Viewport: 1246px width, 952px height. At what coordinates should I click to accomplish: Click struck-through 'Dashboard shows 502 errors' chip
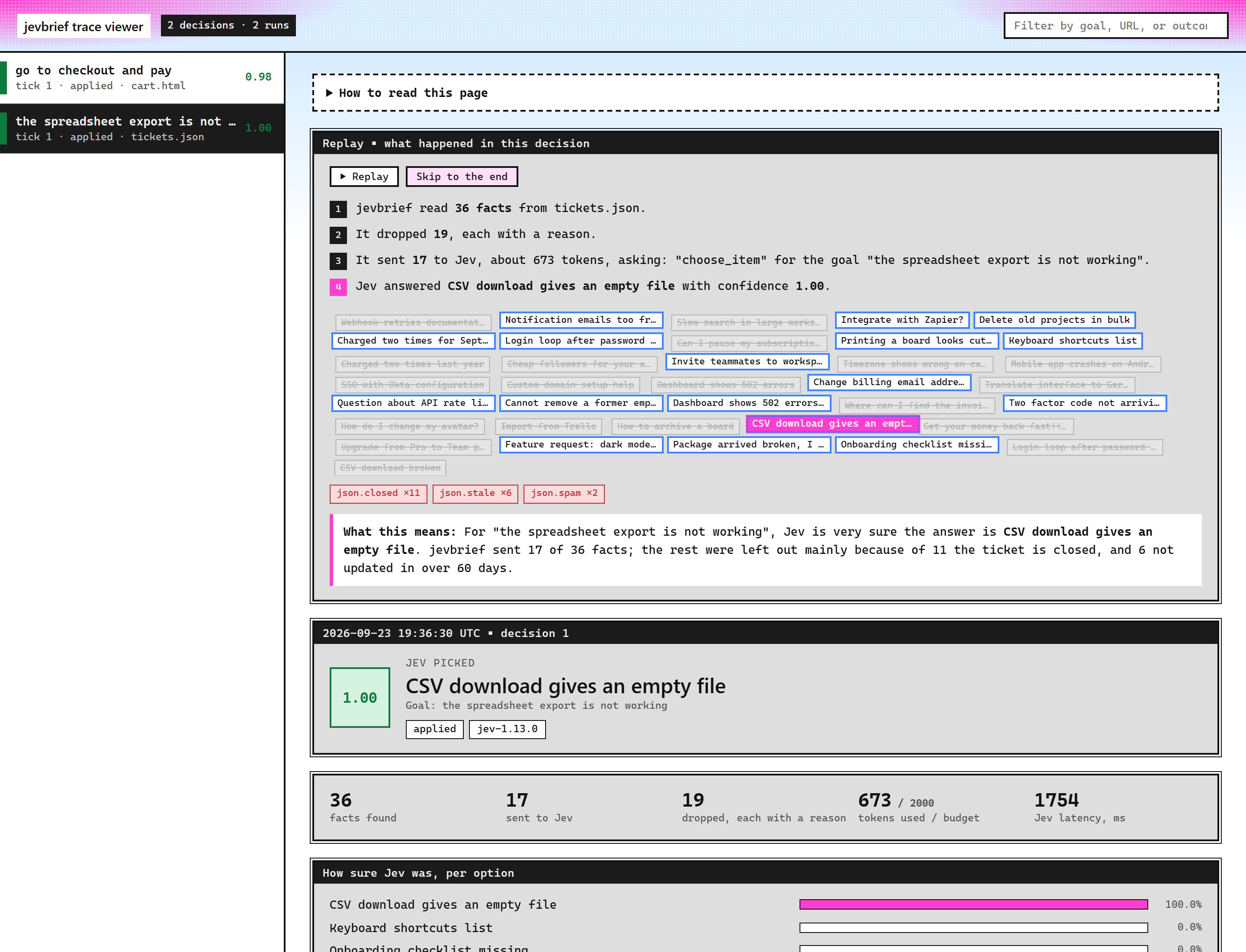[725, 385]
